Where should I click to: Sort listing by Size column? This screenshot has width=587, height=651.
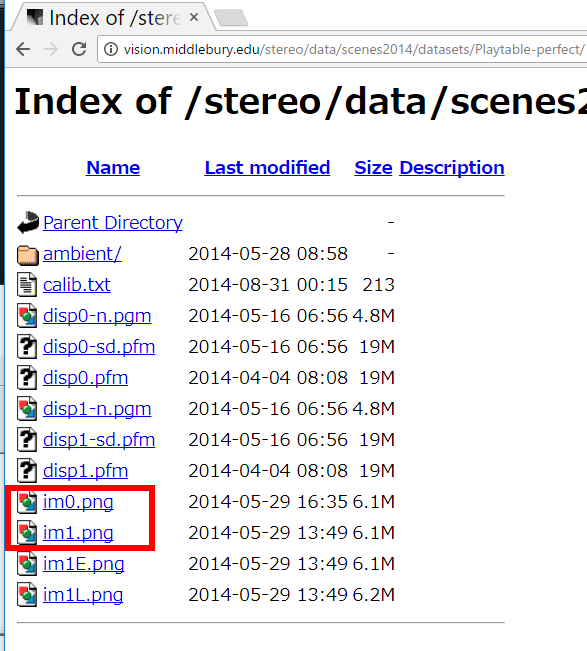coord(373,168)
